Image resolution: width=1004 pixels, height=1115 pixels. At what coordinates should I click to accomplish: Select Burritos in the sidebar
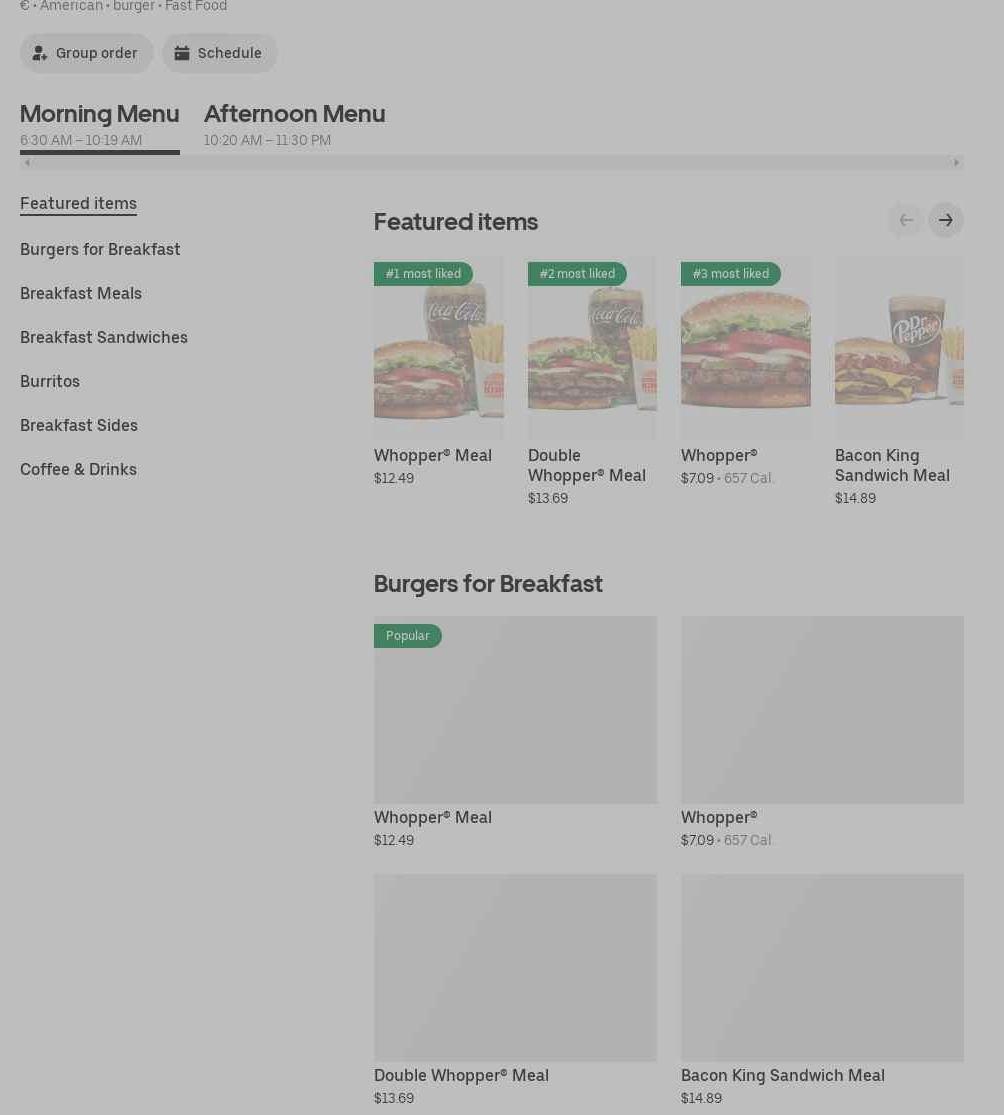coord(50,381)
